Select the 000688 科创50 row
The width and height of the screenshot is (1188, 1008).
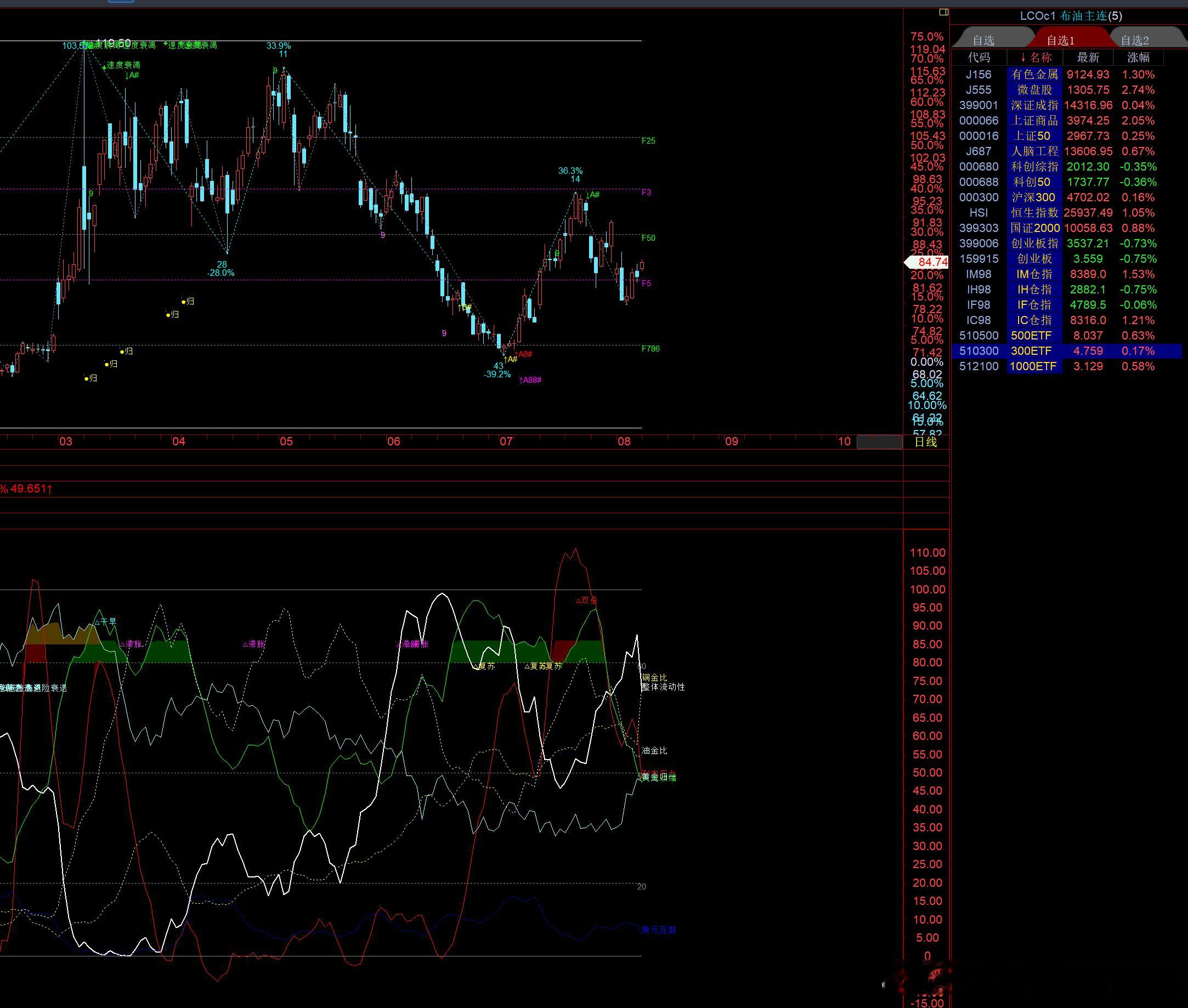click(1066, 182)
